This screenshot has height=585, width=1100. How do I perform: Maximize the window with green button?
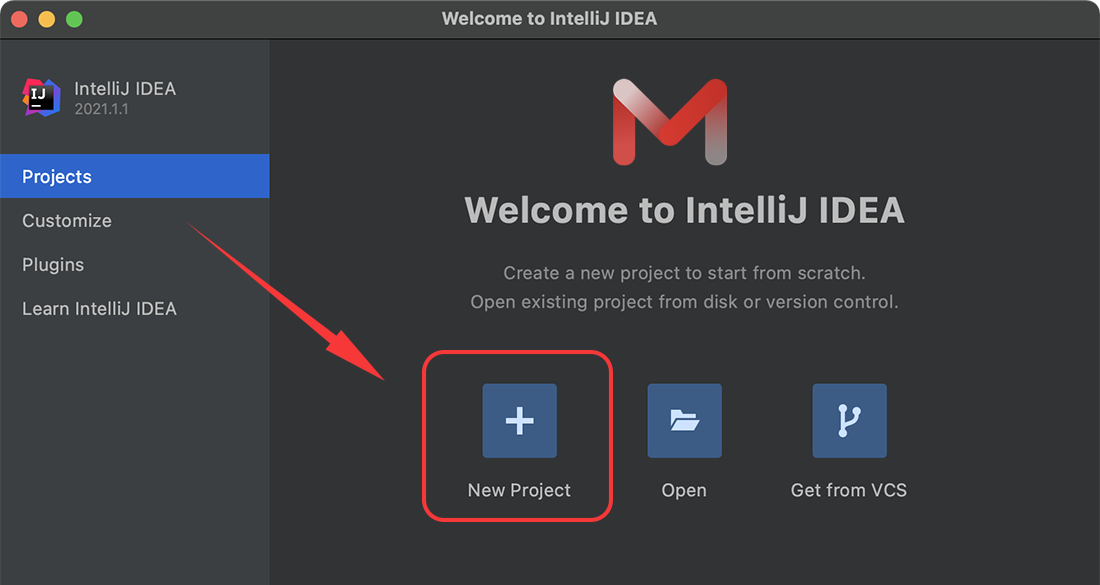coord(74,19)
